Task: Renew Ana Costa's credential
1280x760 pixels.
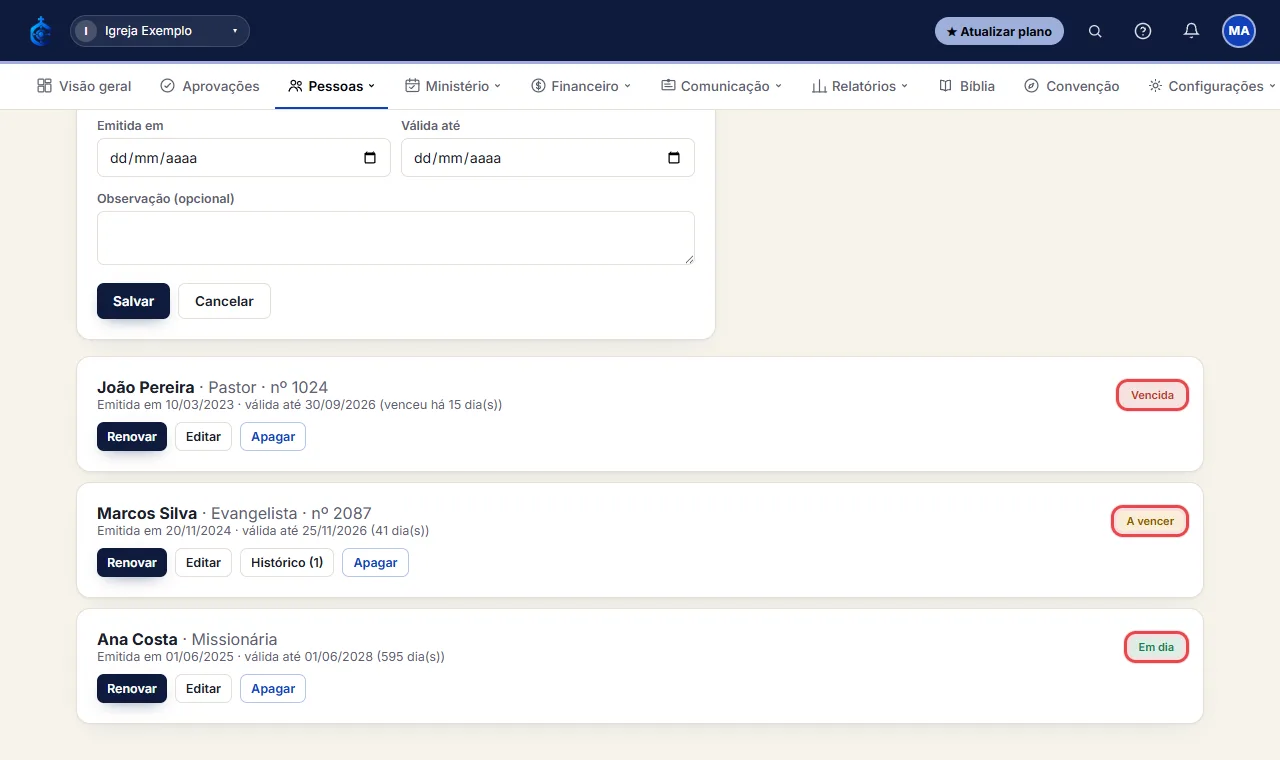Action: click(x=132, y=689)
